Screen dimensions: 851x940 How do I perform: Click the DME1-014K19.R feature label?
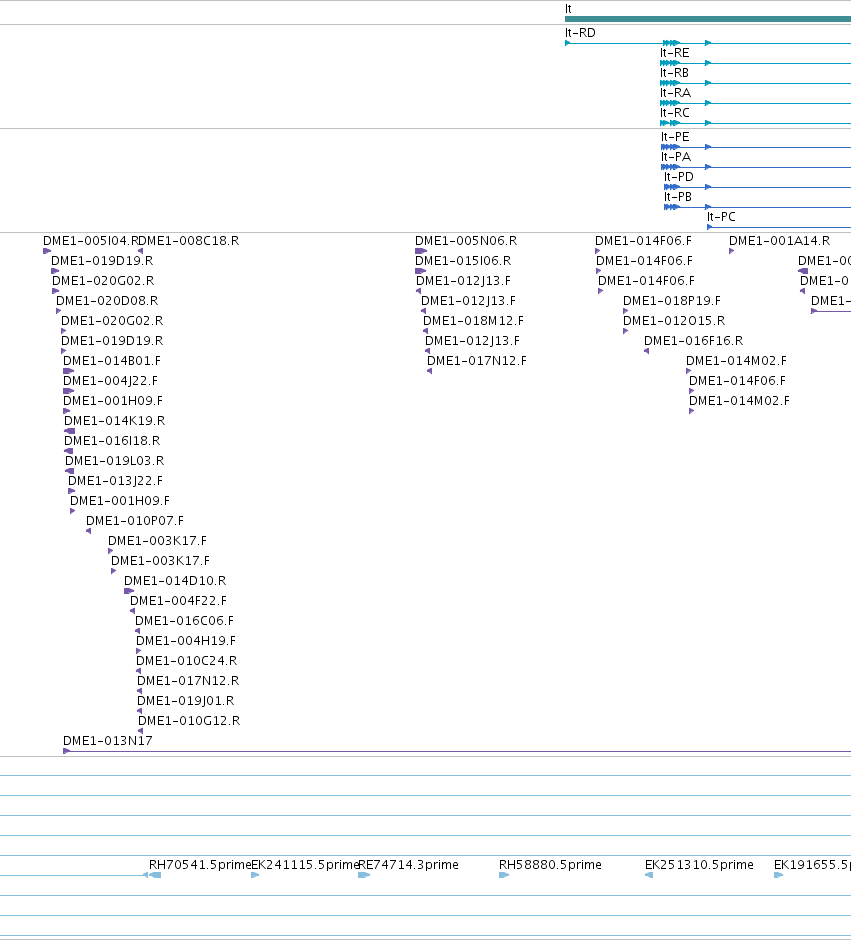pyautogui.click(x=114, y=421)
